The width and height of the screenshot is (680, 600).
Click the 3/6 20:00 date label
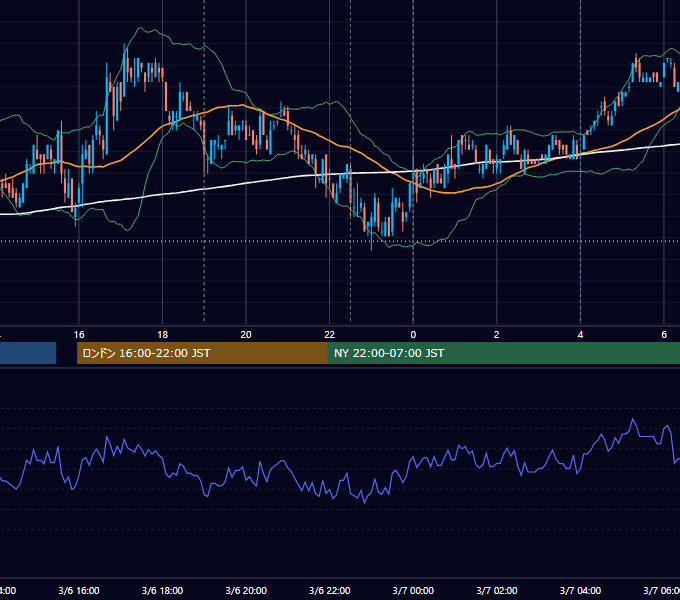coord(246,590)
